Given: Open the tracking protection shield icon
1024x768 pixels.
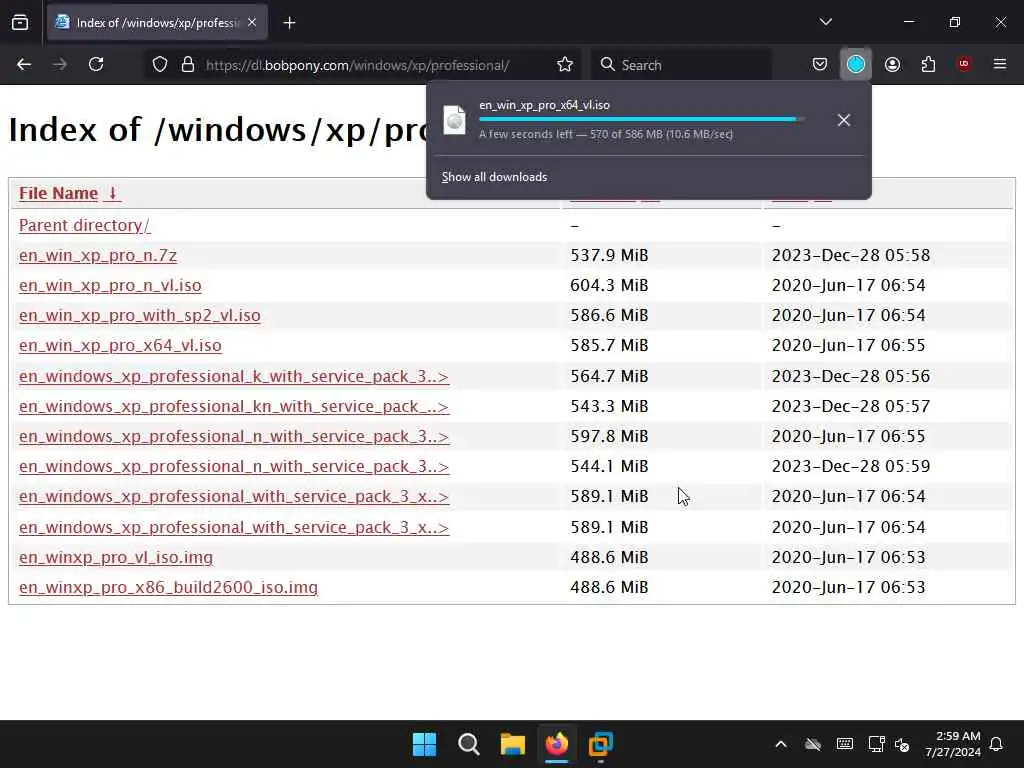Looking at the screenshot, I should tap(160, 64).
